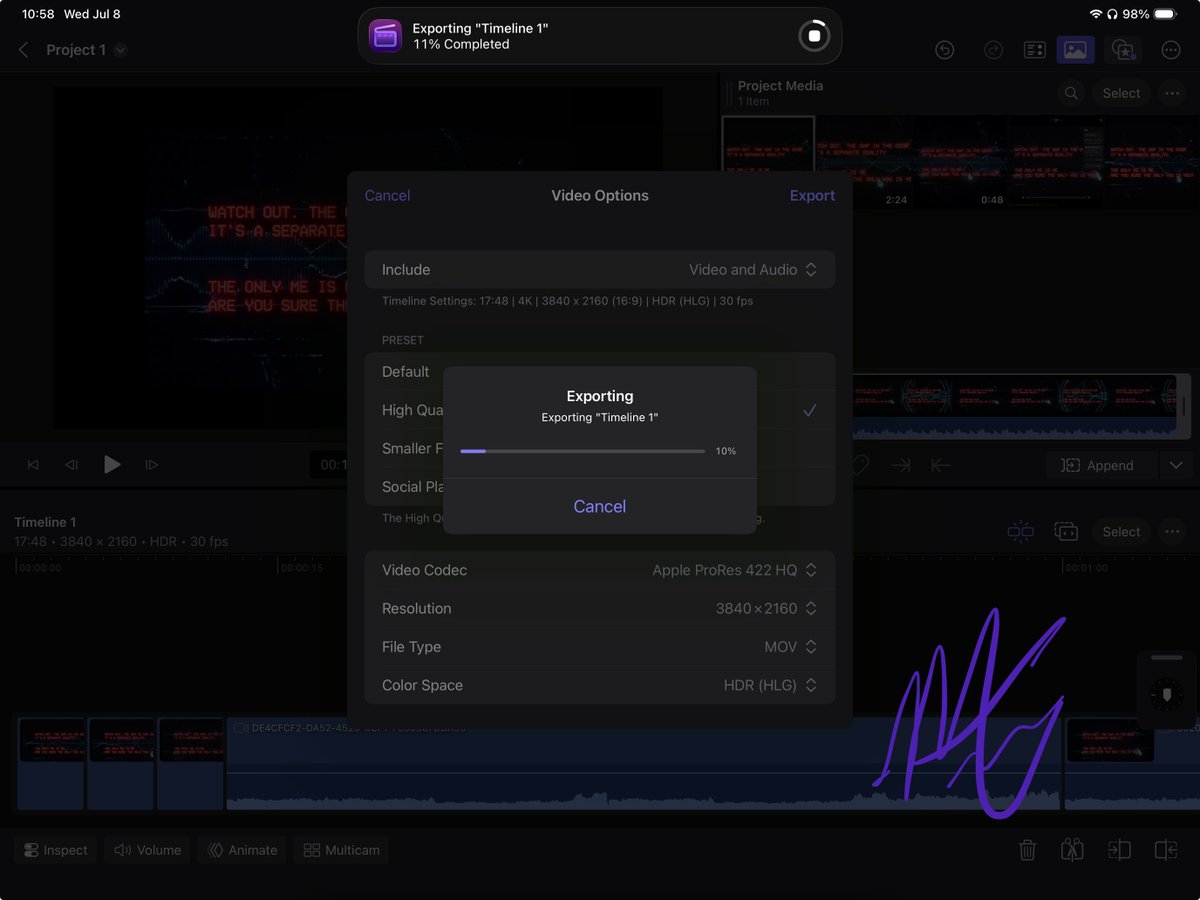Trim clip start to playhead icon

tap(1119, 850)
